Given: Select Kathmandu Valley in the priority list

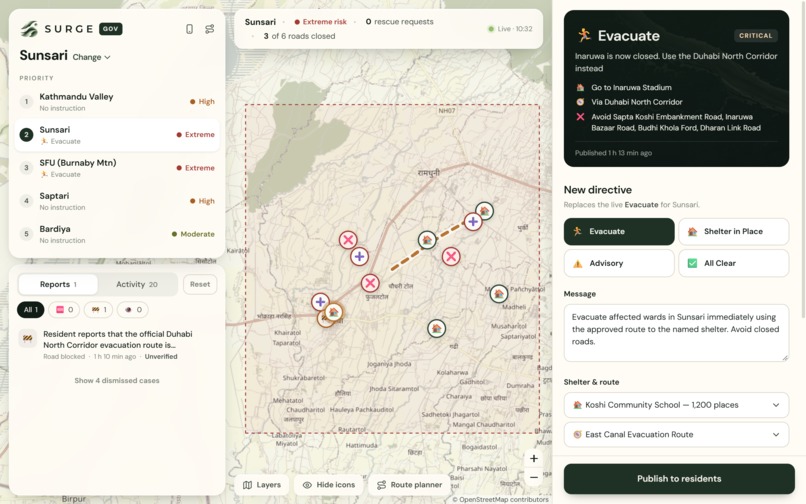Looking at the screenshot, I should tap(117, 102).
